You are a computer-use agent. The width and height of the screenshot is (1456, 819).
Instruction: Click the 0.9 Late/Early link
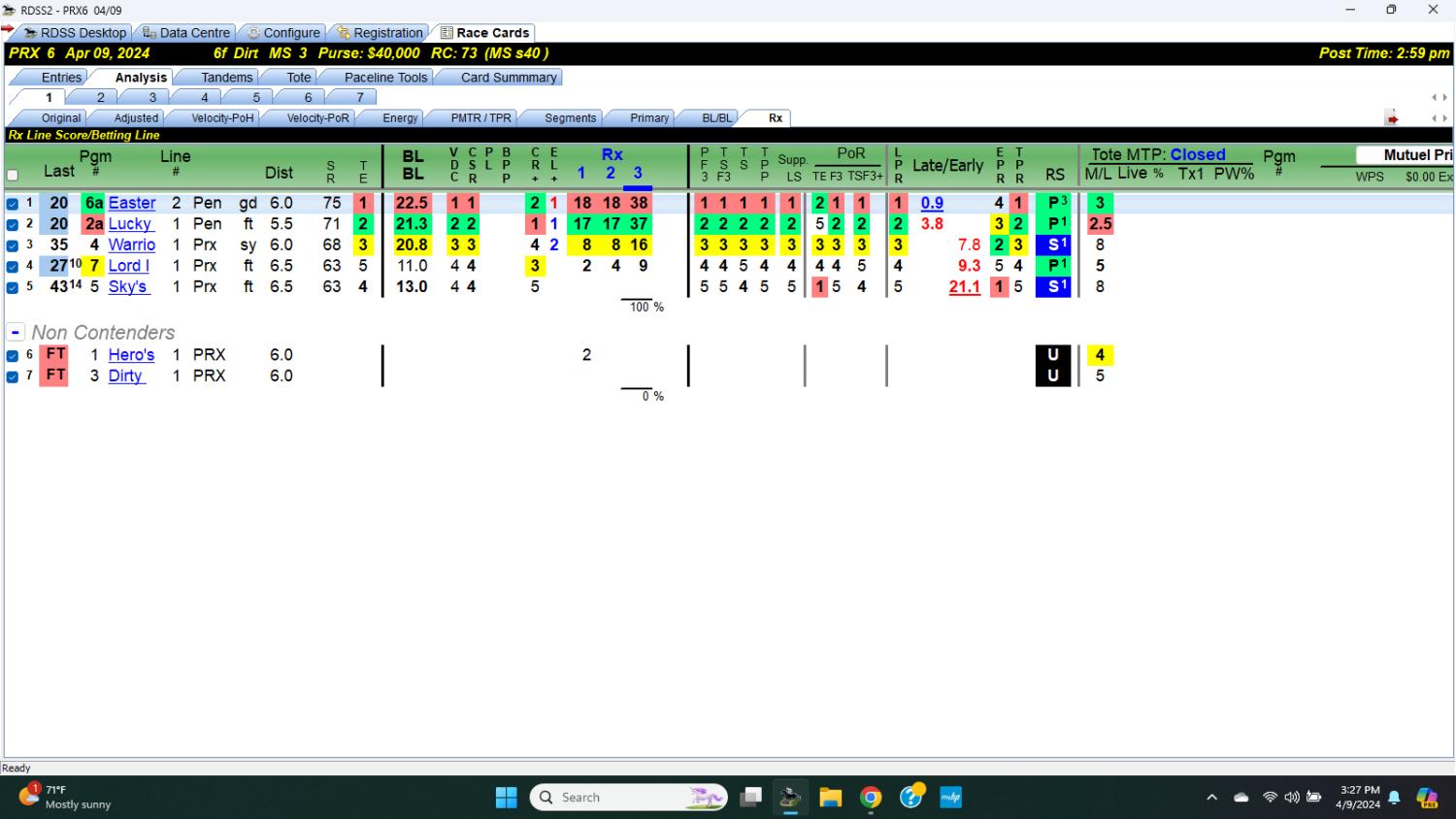tap(932, 203)
